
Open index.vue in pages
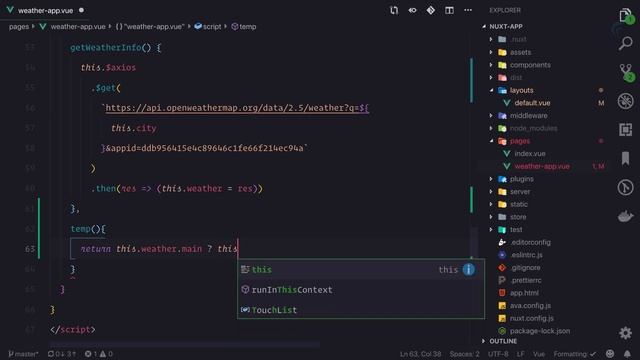(529, 153)
